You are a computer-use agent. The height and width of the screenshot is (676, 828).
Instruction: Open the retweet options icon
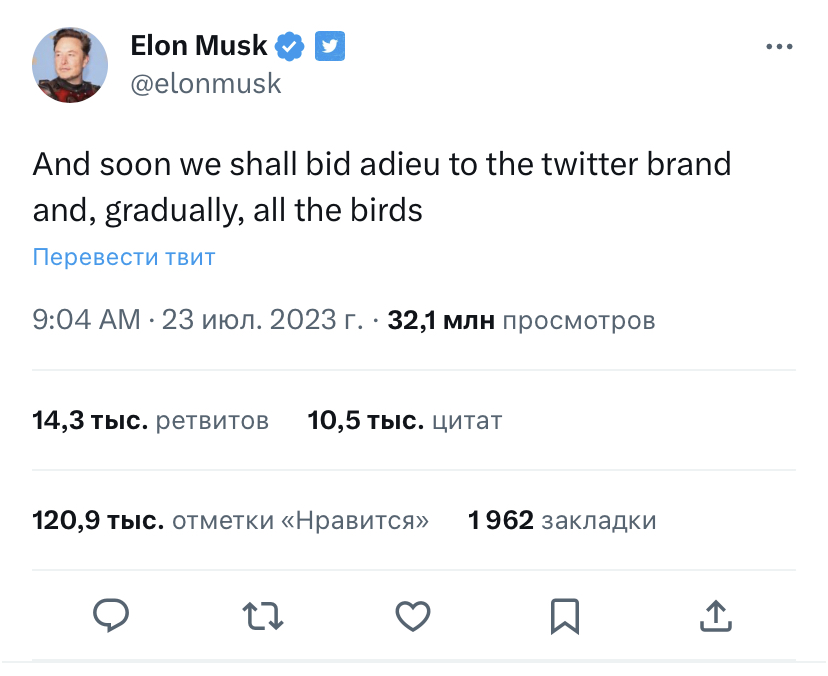click(x=263, y=615)
